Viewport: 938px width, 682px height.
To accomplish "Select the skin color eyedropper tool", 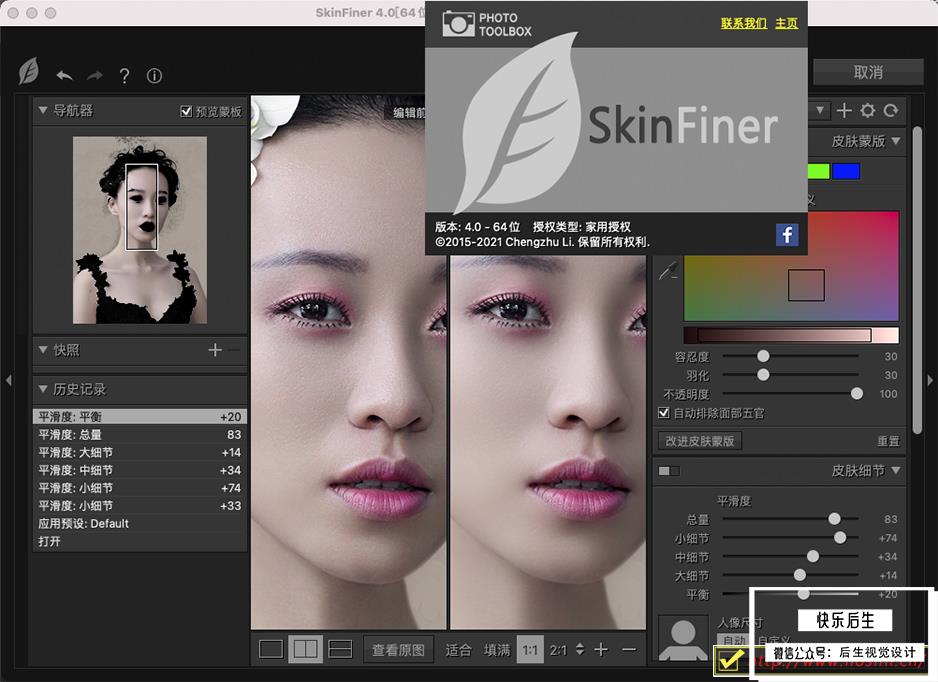I will pyautogui.click(x=668, y=270).
